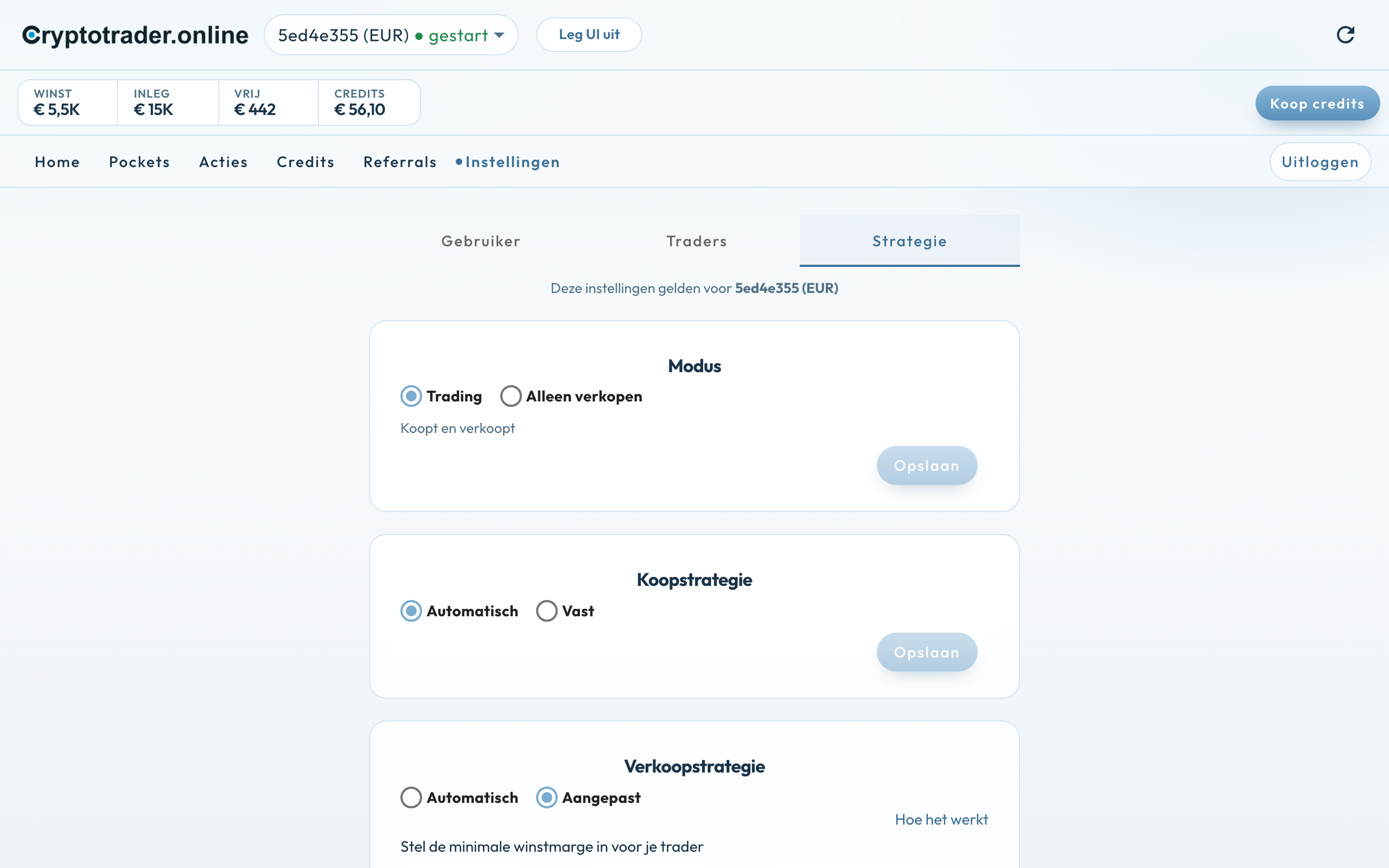Open Instellingen in the navigation
This screenshot has width=1389, height=868.
click(x=512, y=162)
